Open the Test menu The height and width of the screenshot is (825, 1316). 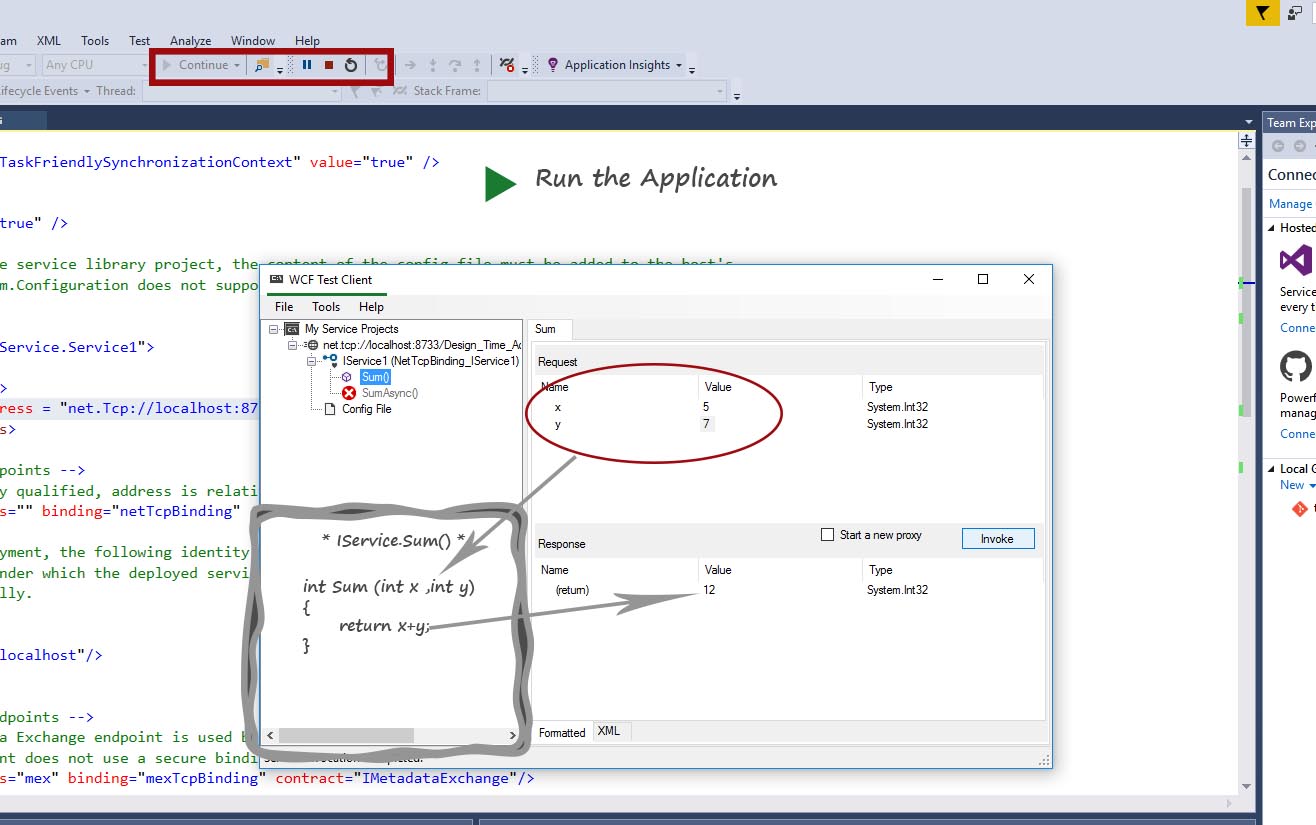[x=140, y=41]
